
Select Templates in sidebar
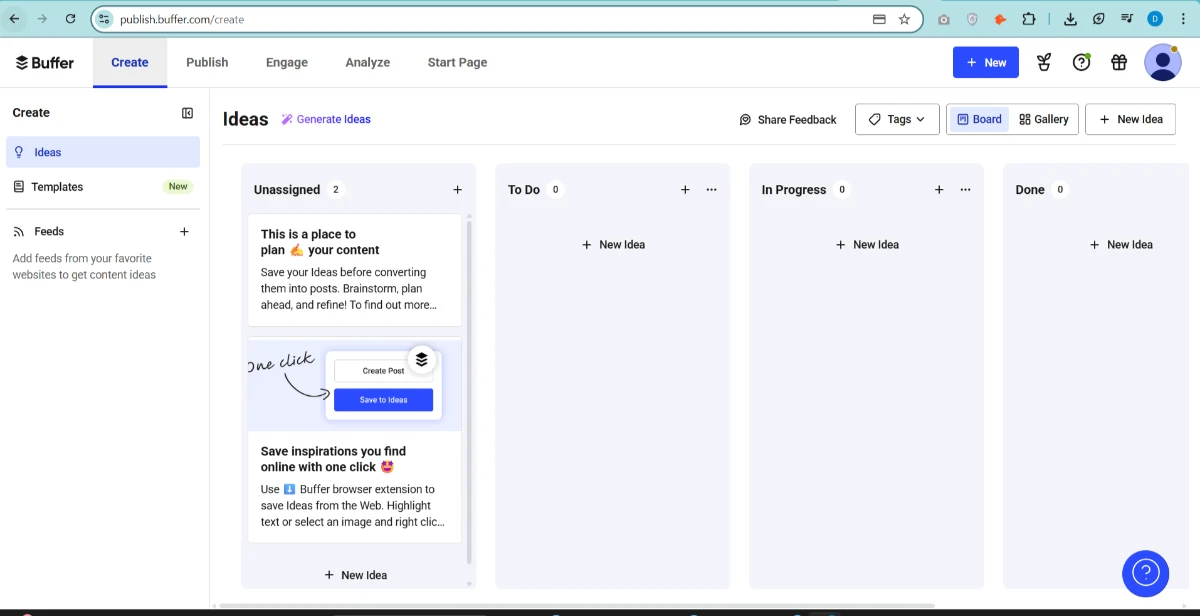pyautogui.click(x=103, y=187)
